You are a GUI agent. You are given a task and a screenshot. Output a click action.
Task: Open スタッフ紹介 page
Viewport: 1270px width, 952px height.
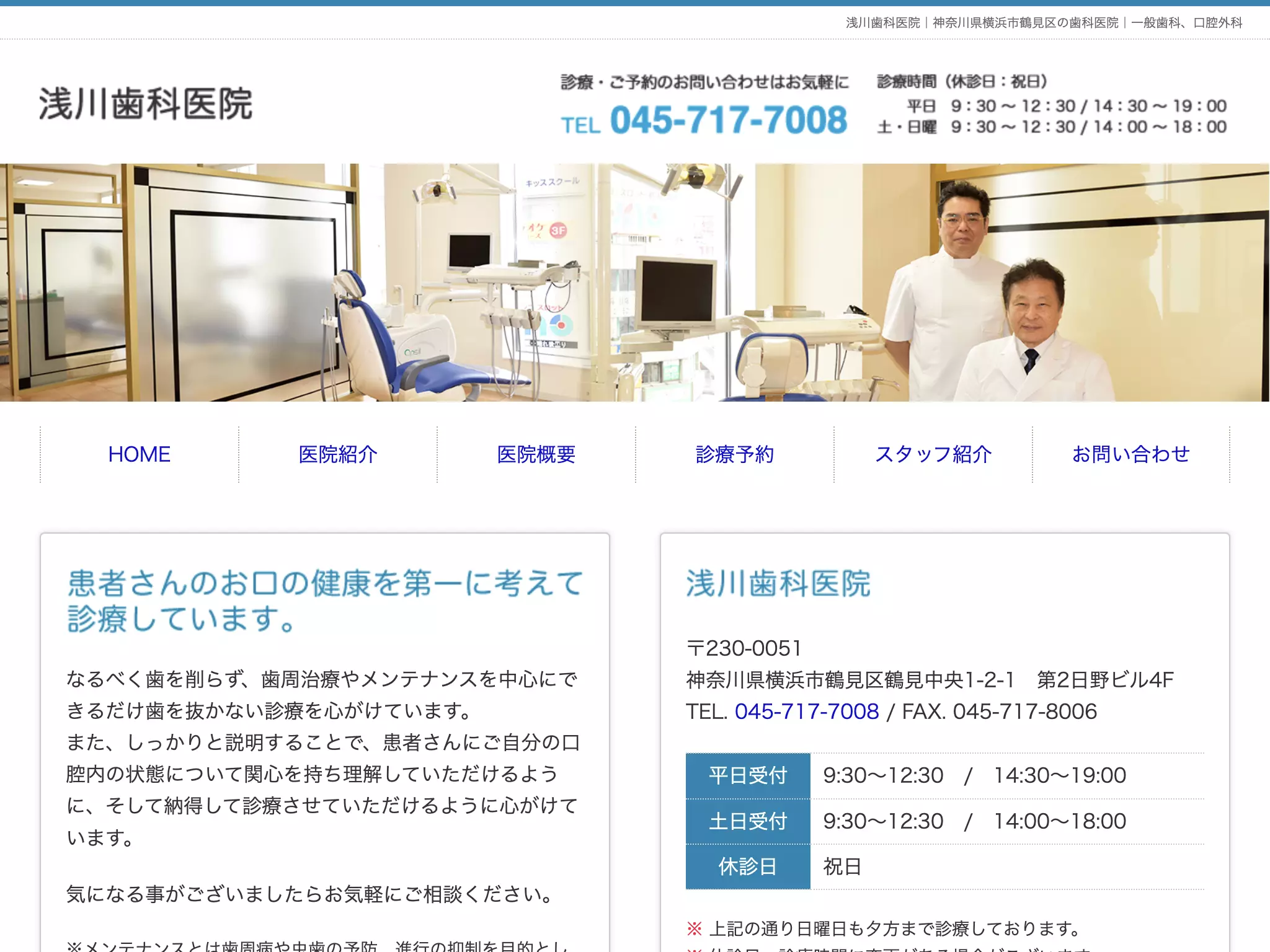[x=933, y=454]
